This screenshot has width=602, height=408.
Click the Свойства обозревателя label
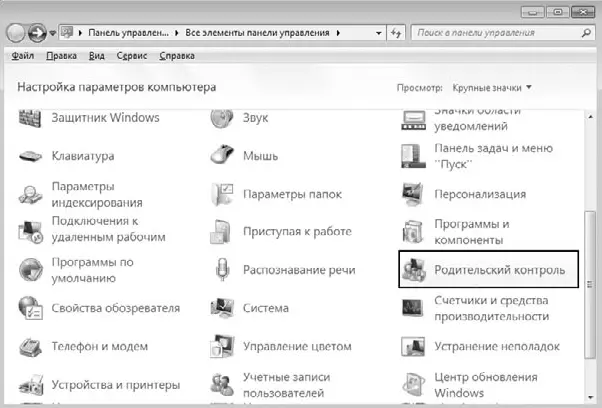click(x=116, y=308)
